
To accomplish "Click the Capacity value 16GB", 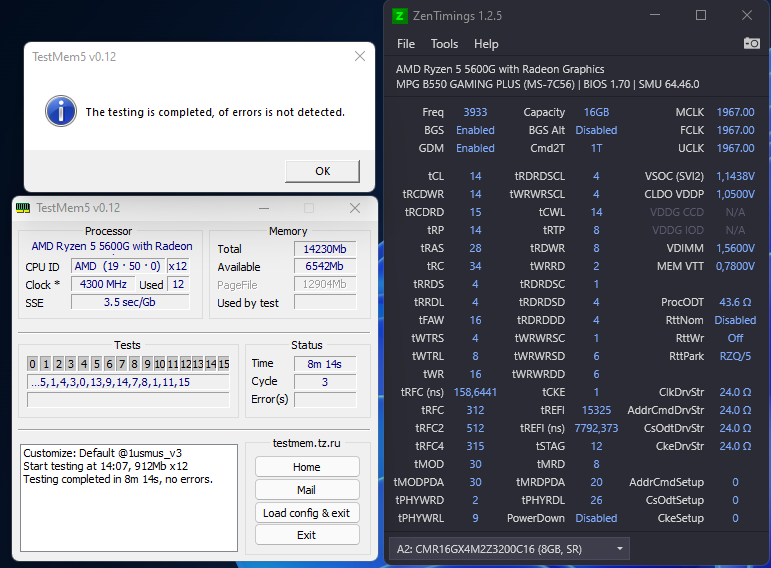I will pos(596,112).
